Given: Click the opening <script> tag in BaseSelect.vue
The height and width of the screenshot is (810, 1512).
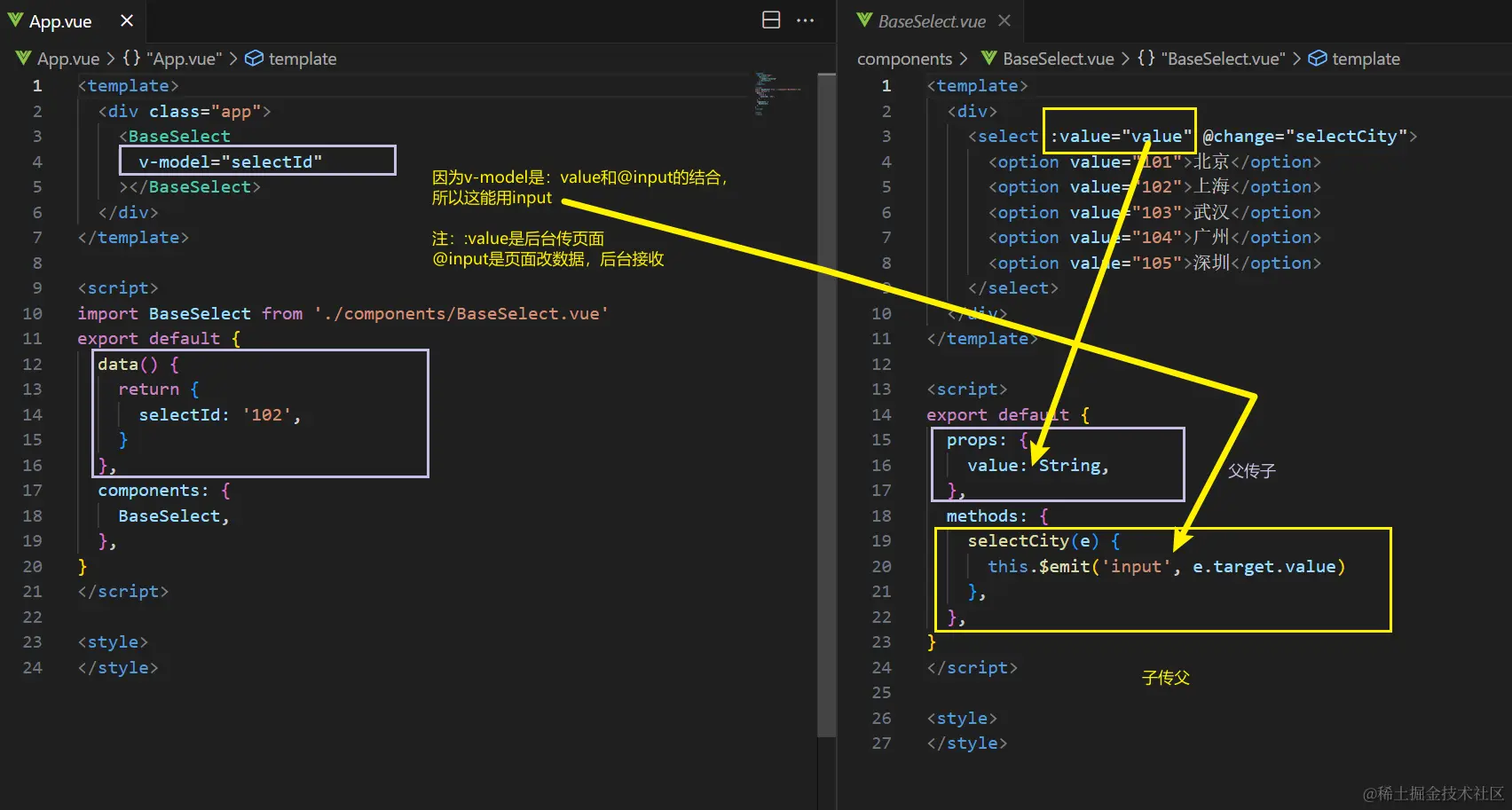Looking at the screenshot, I should click(967, 389).
